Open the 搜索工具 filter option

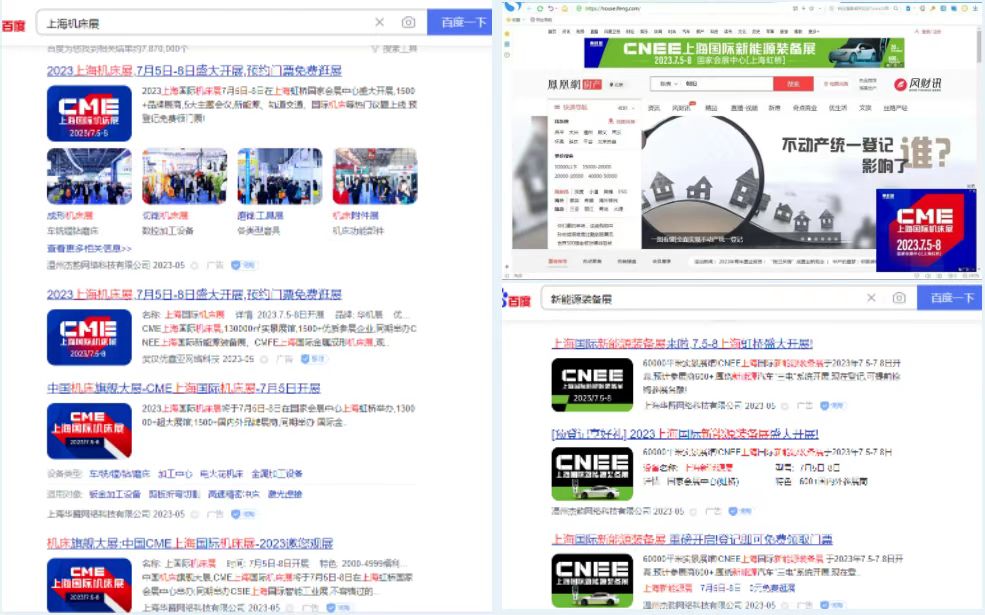point(394,49)
